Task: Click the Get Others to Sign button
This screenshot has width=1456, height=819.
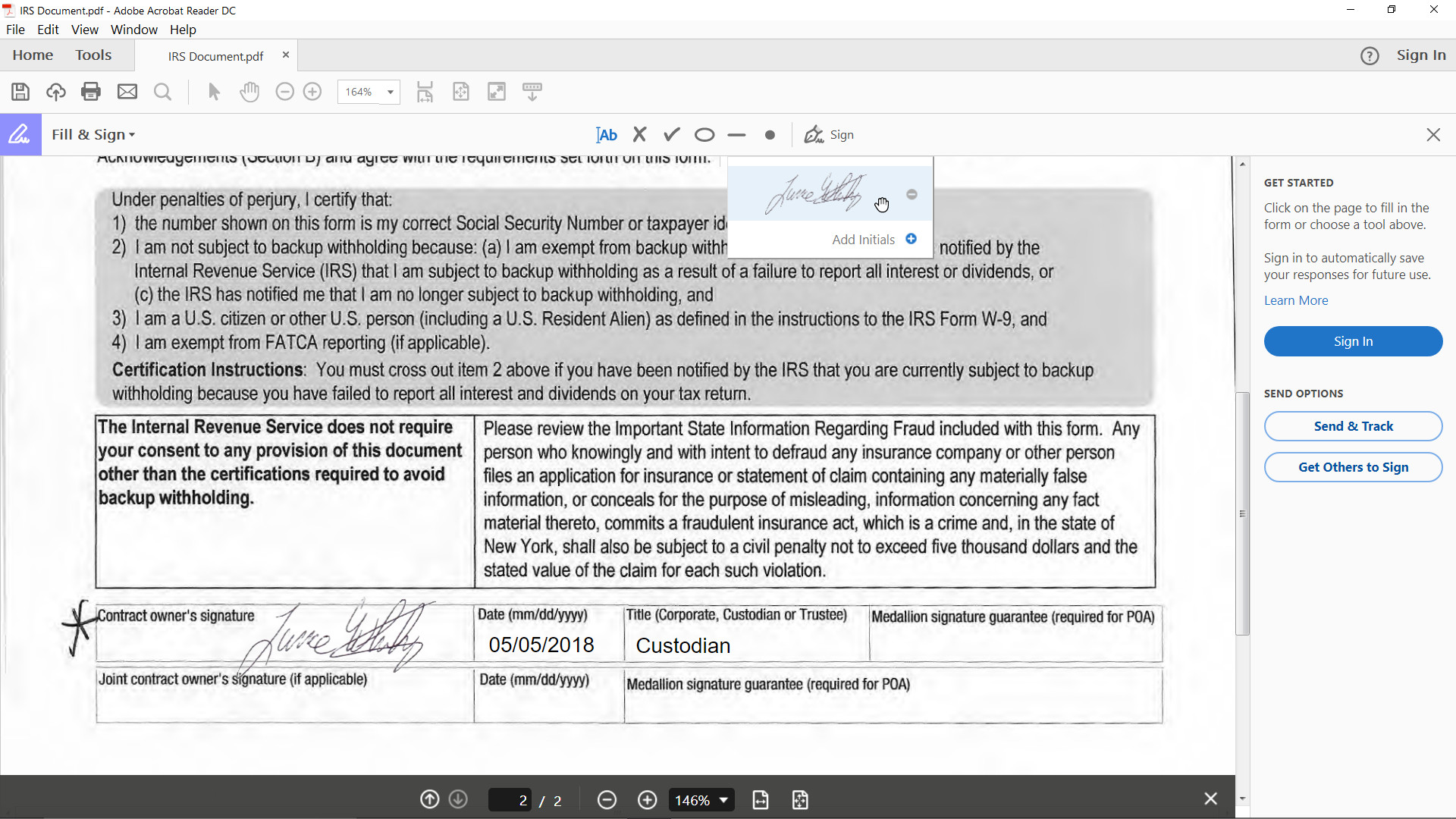Action: click(x=1353, y=467)
